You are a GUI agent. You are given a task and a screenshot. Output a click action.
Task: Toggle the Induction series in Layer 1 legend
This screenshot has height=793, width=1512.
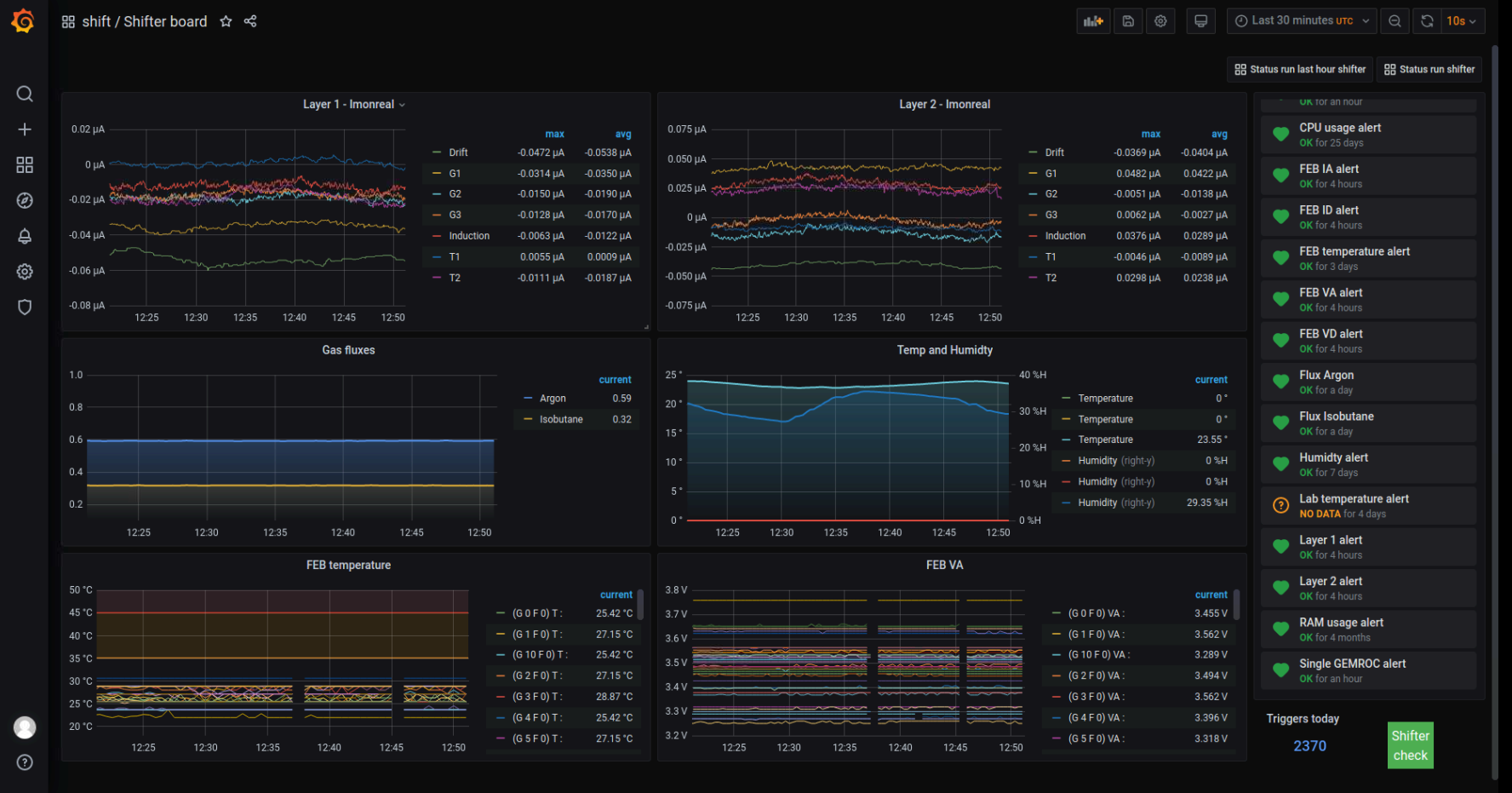469,236
